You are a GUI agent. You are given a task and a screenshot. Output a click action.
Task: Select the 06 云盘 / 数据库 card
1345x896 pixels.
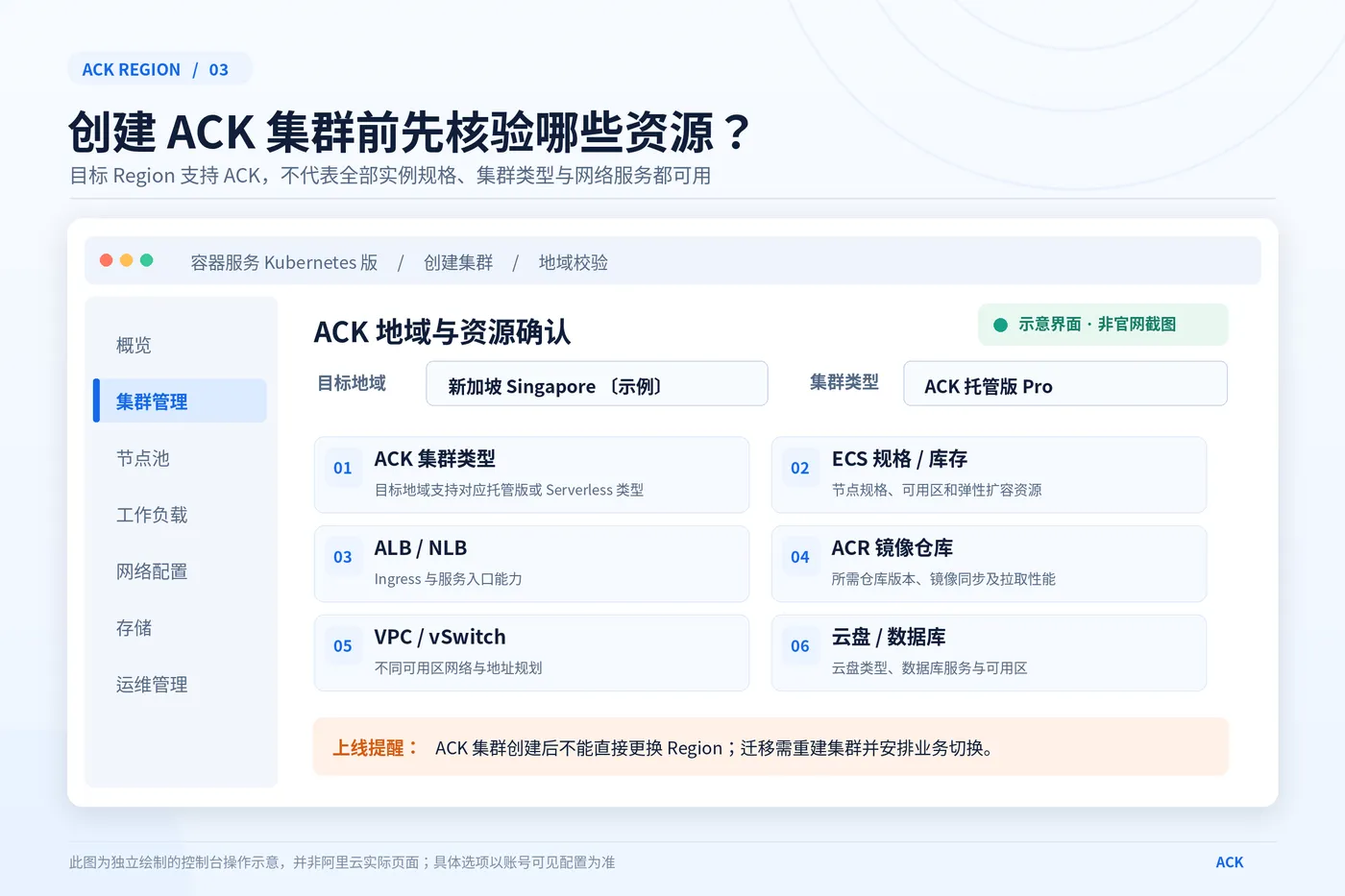coord(989,653)
